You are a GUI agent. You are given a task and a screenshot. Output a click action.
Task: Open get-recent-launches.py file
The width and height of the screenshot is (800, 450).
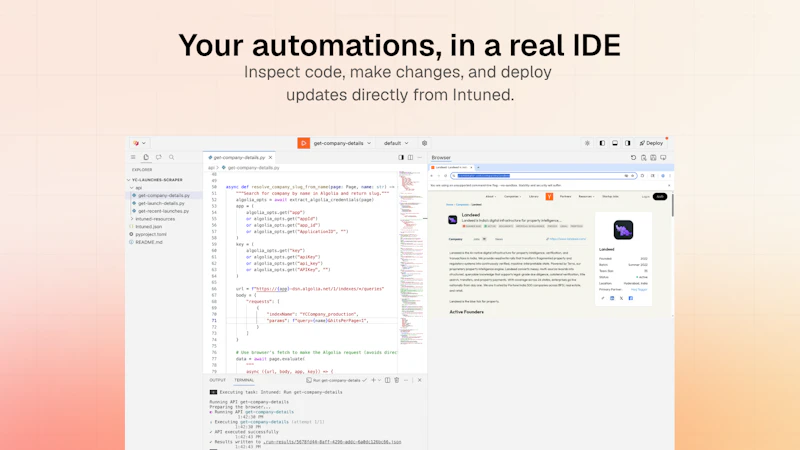(163, 211)
